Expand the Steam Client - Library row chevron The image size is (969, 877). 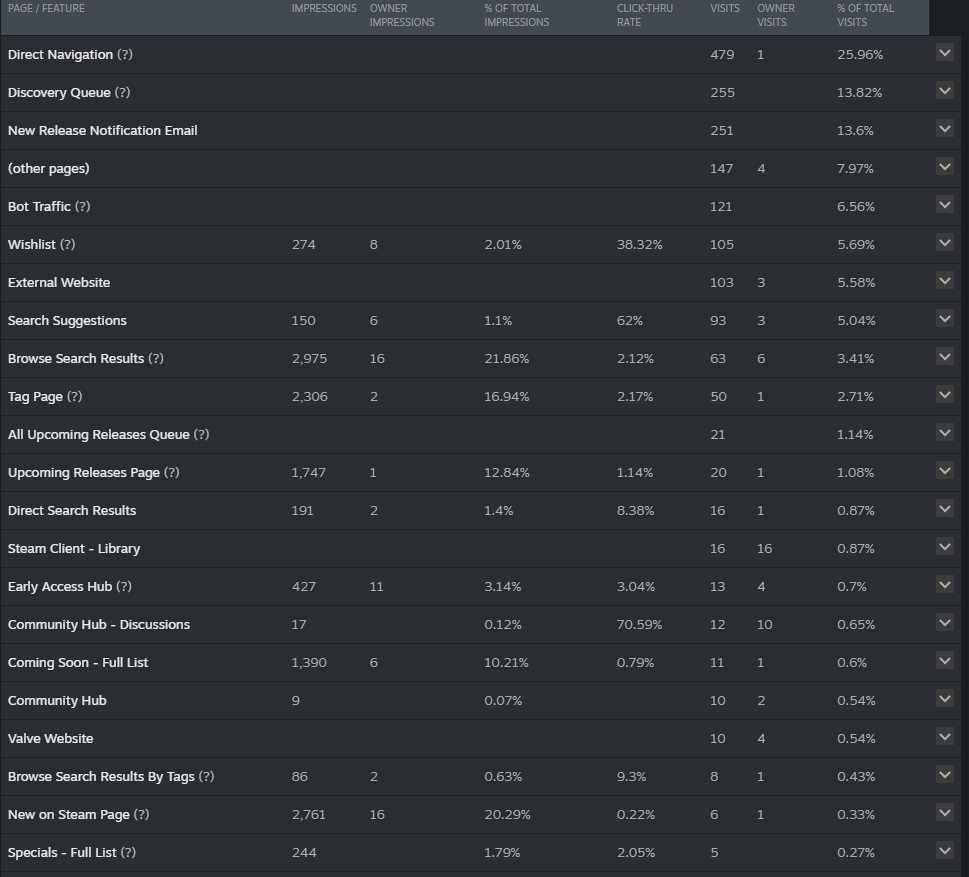point(944,547)
